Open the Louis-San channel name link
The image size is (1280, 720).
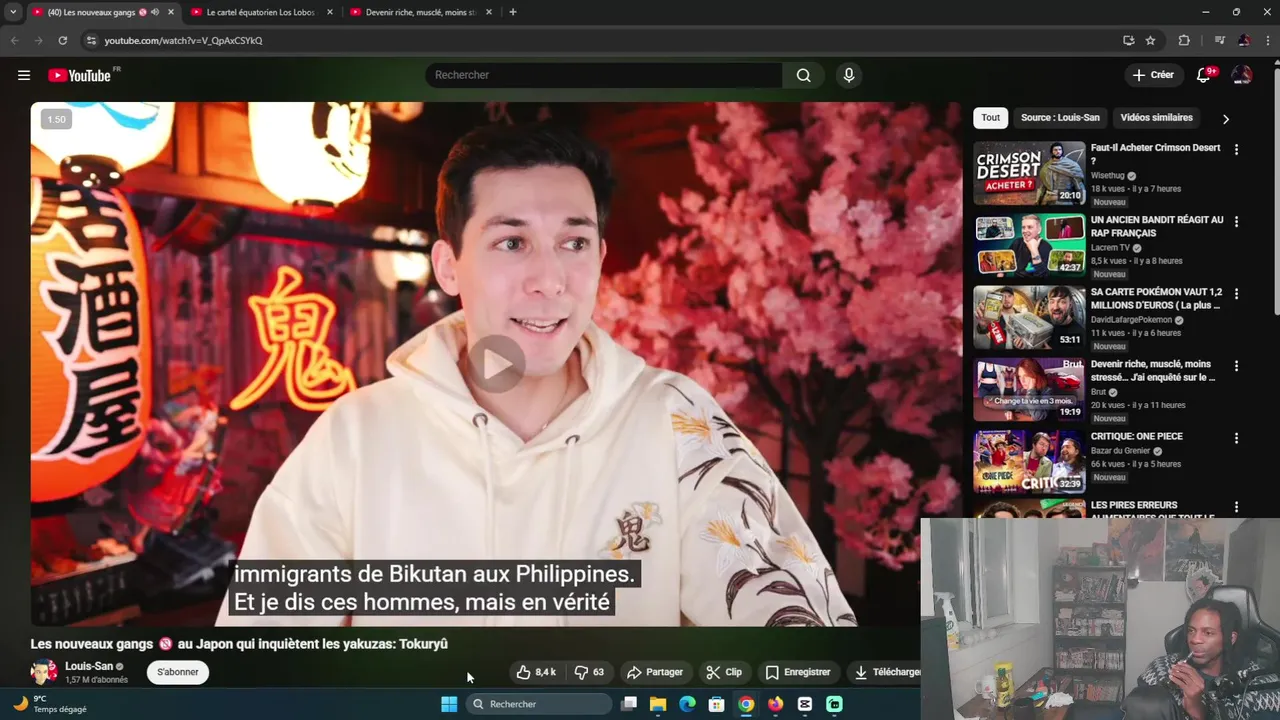pos(89,666)
